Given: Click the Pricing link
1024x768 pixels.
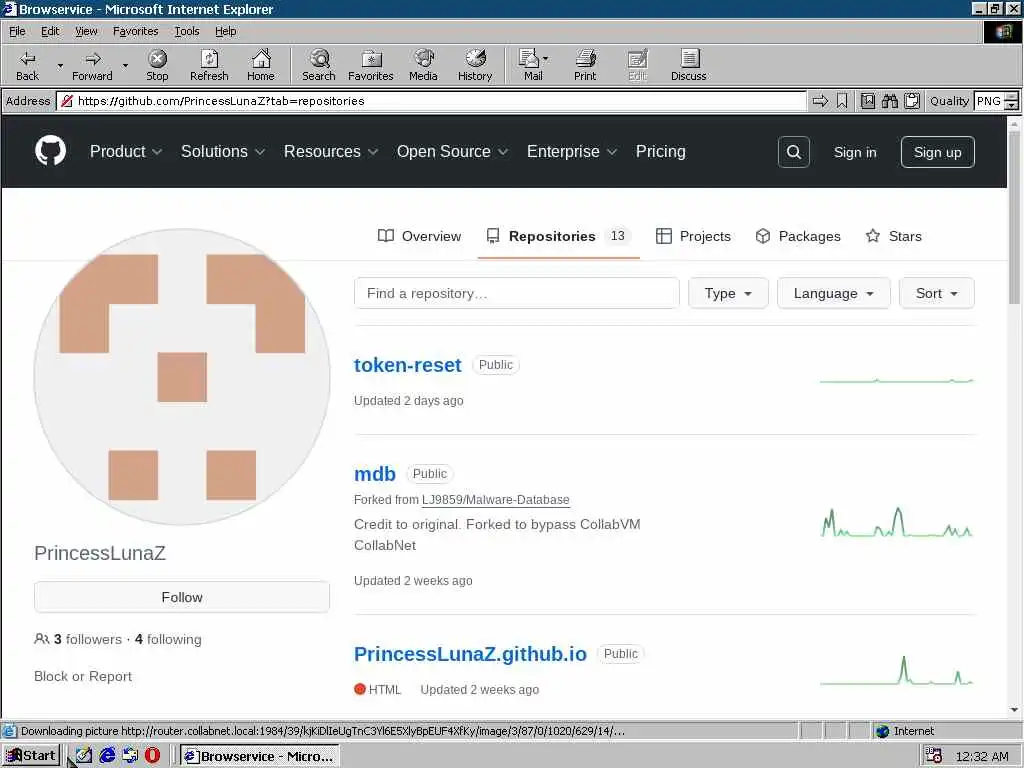Looking at the screenshot, I should (660, 152).
